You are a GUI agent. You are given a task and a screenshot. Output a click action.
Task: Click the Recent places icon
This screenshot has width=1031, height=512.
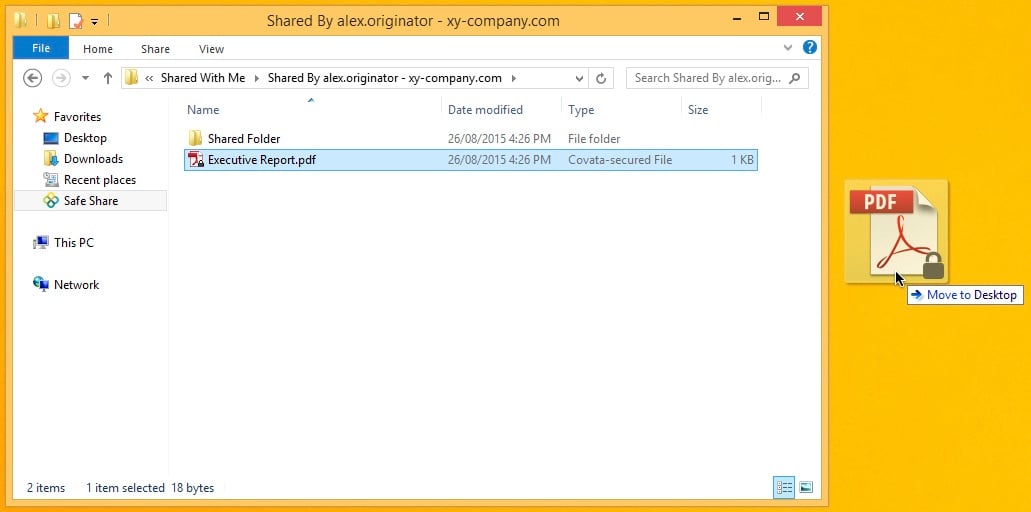pyautogui.click(x=51, y=179)
